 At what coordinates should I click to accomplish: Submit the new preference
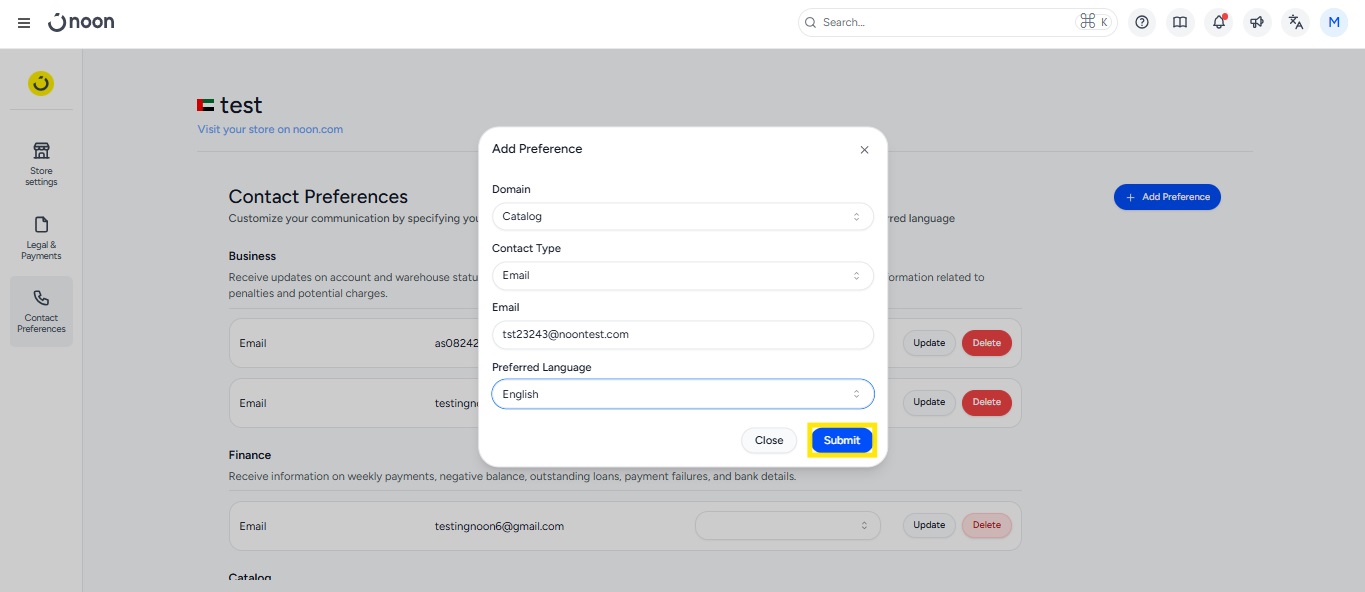click(841, 440)
